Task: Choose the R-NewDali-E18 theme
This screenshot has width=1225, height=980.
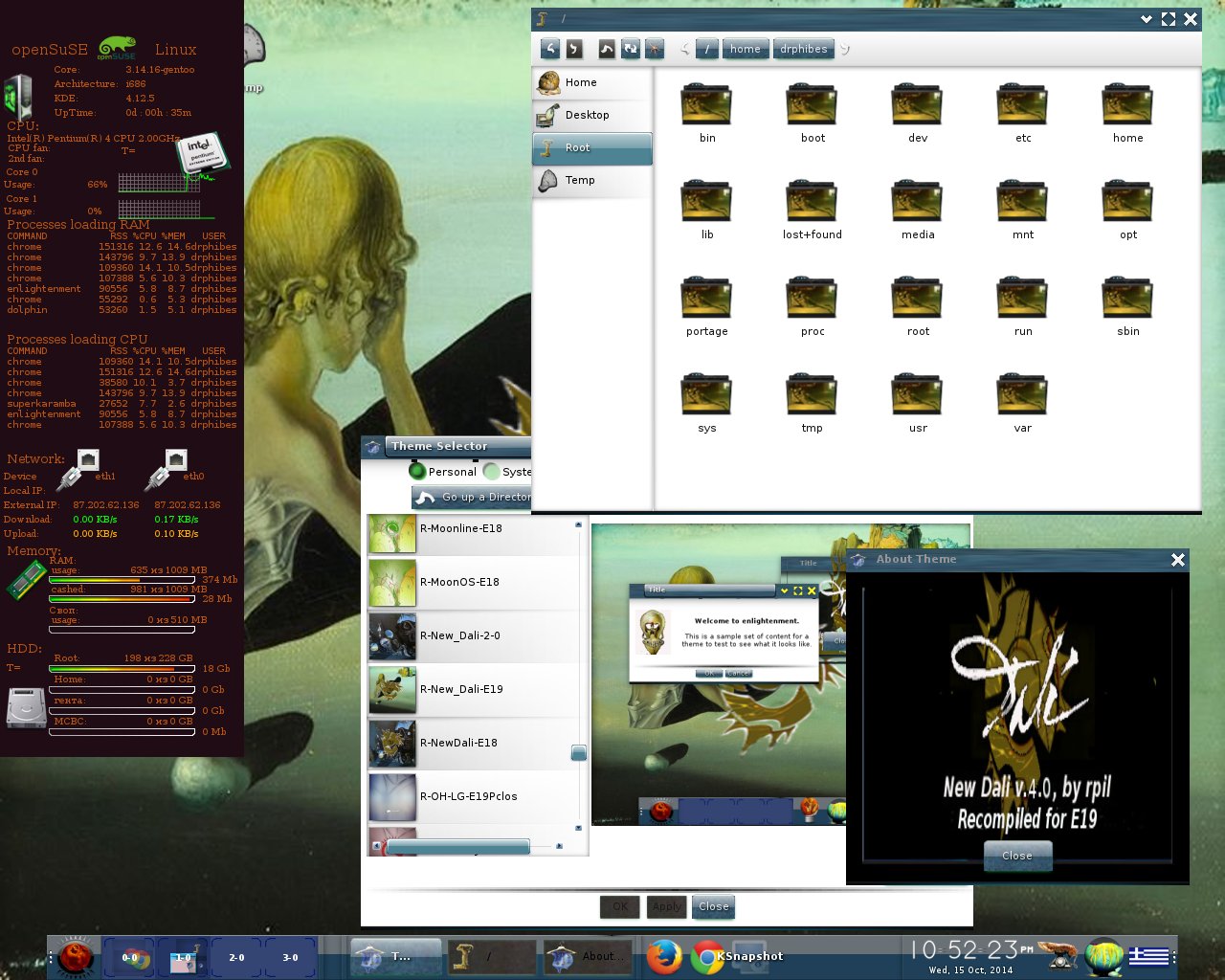Action: click(x=473, y=744)
